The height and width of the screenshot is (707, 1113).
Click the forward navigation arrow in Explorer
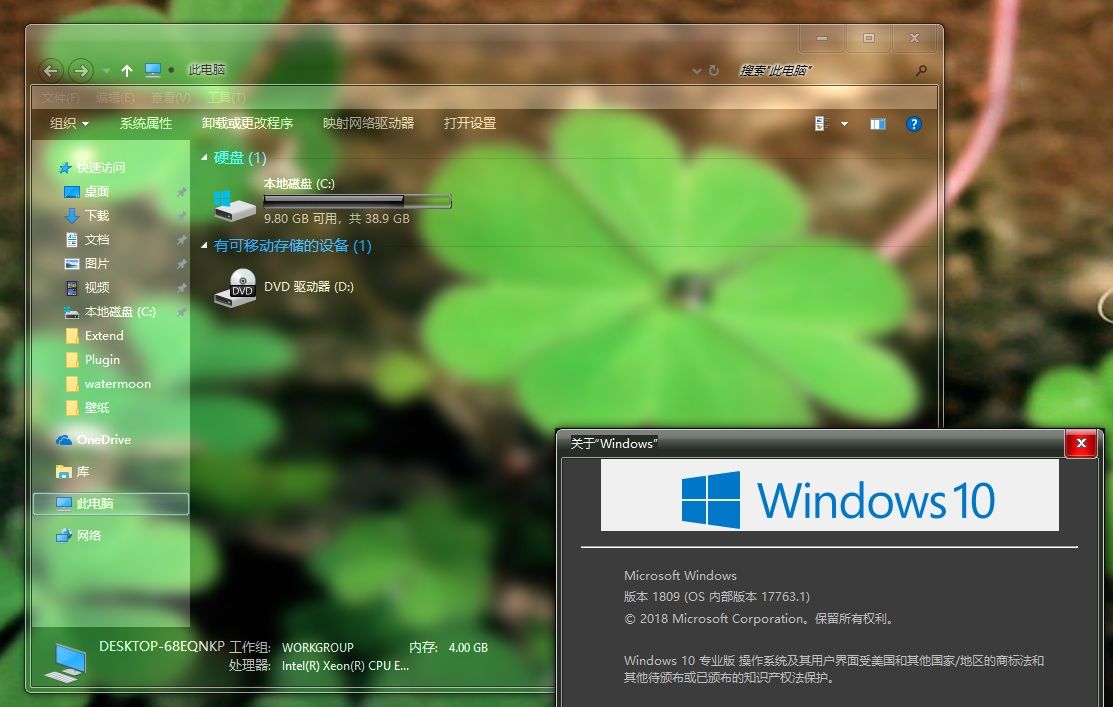pos(81,70)
